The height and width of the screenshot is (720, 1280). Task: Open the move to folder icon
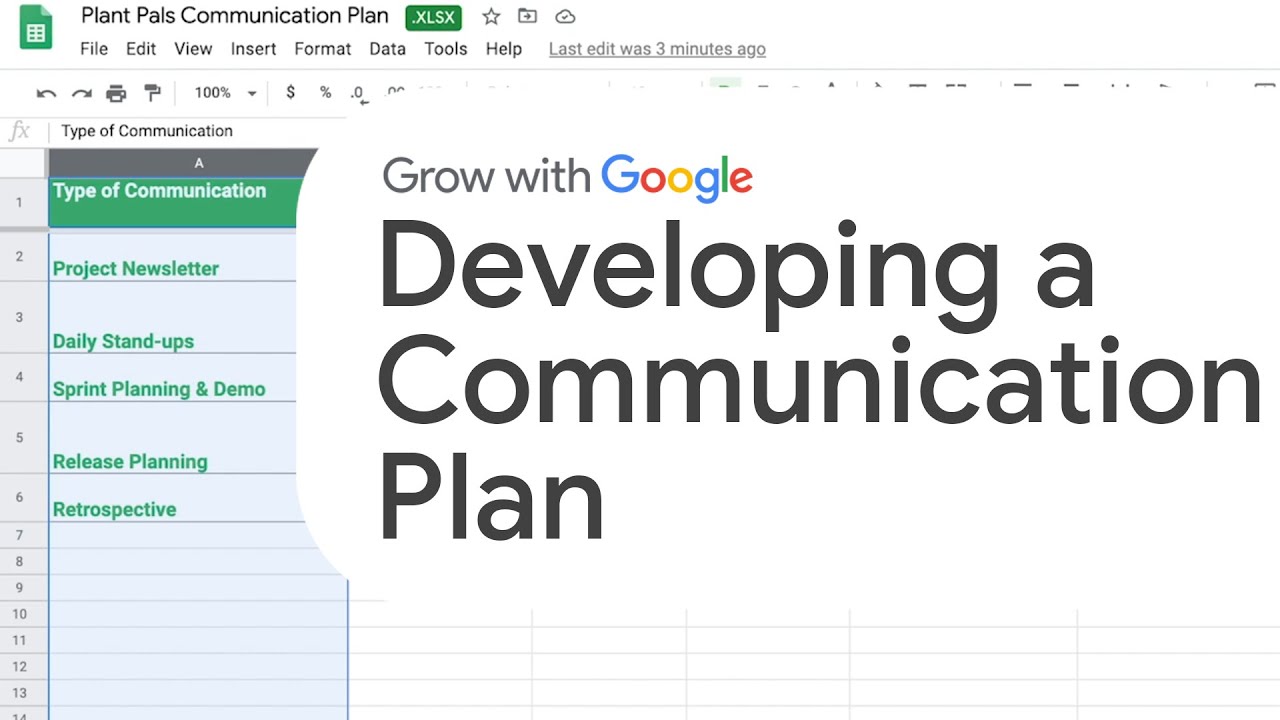coord(527,16)
